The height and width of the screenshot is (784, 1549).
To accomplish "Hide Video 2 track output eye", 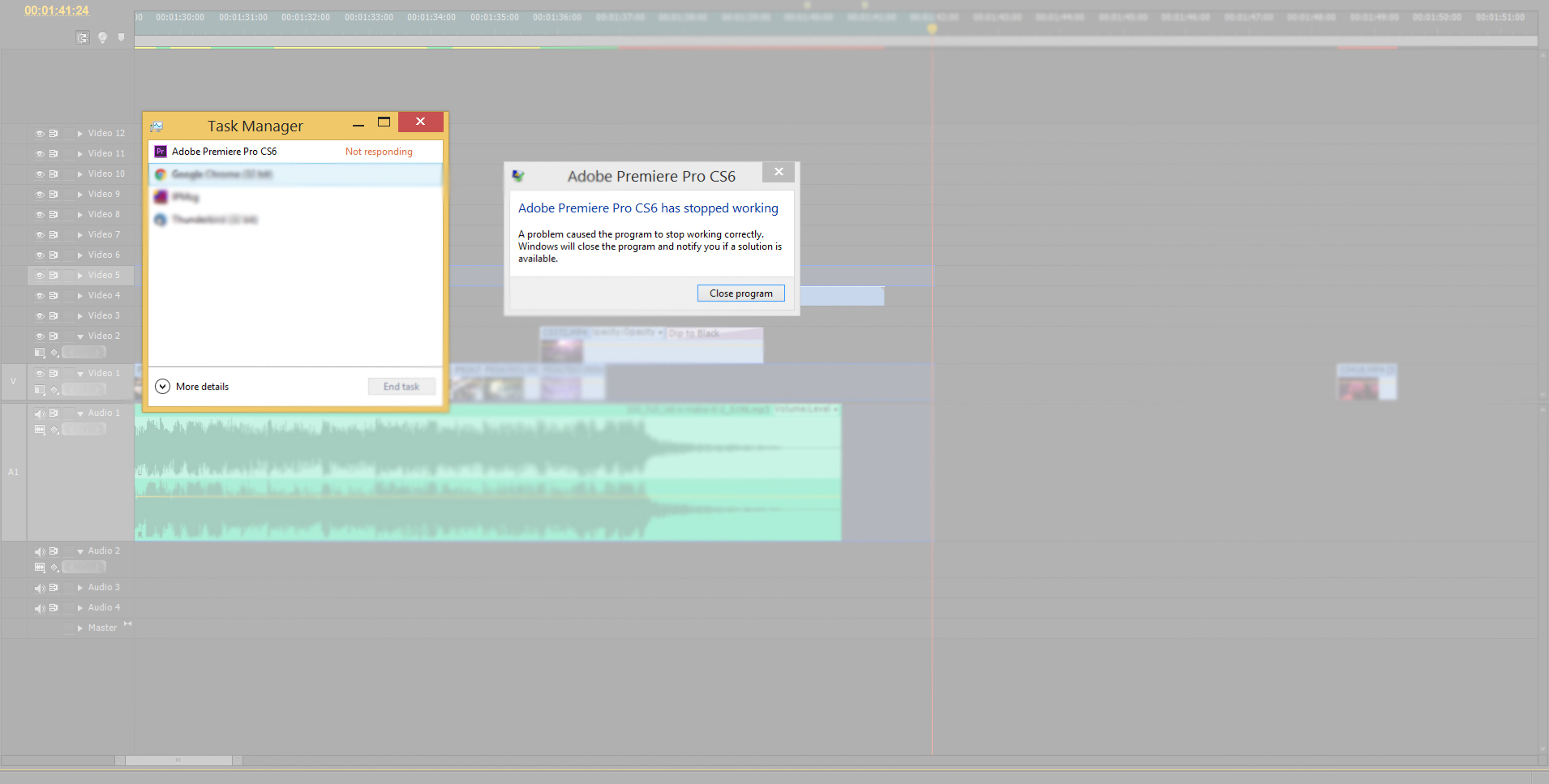I will coord(40,336).
